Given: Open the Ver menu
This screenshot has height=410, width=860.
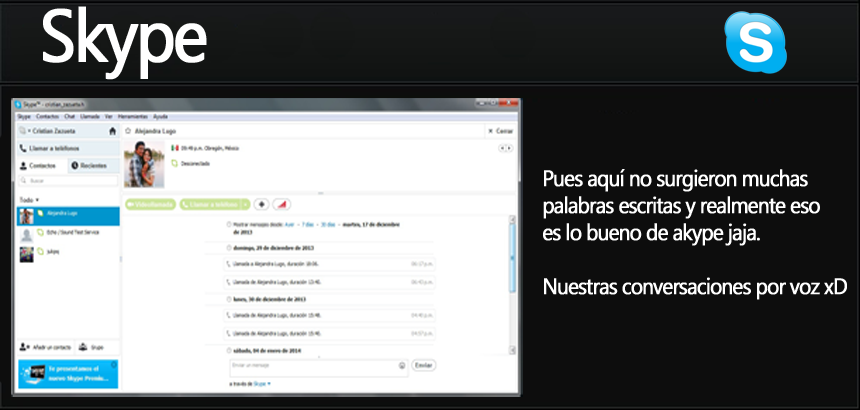Looking at the screenshot, I should pos(109,117).
